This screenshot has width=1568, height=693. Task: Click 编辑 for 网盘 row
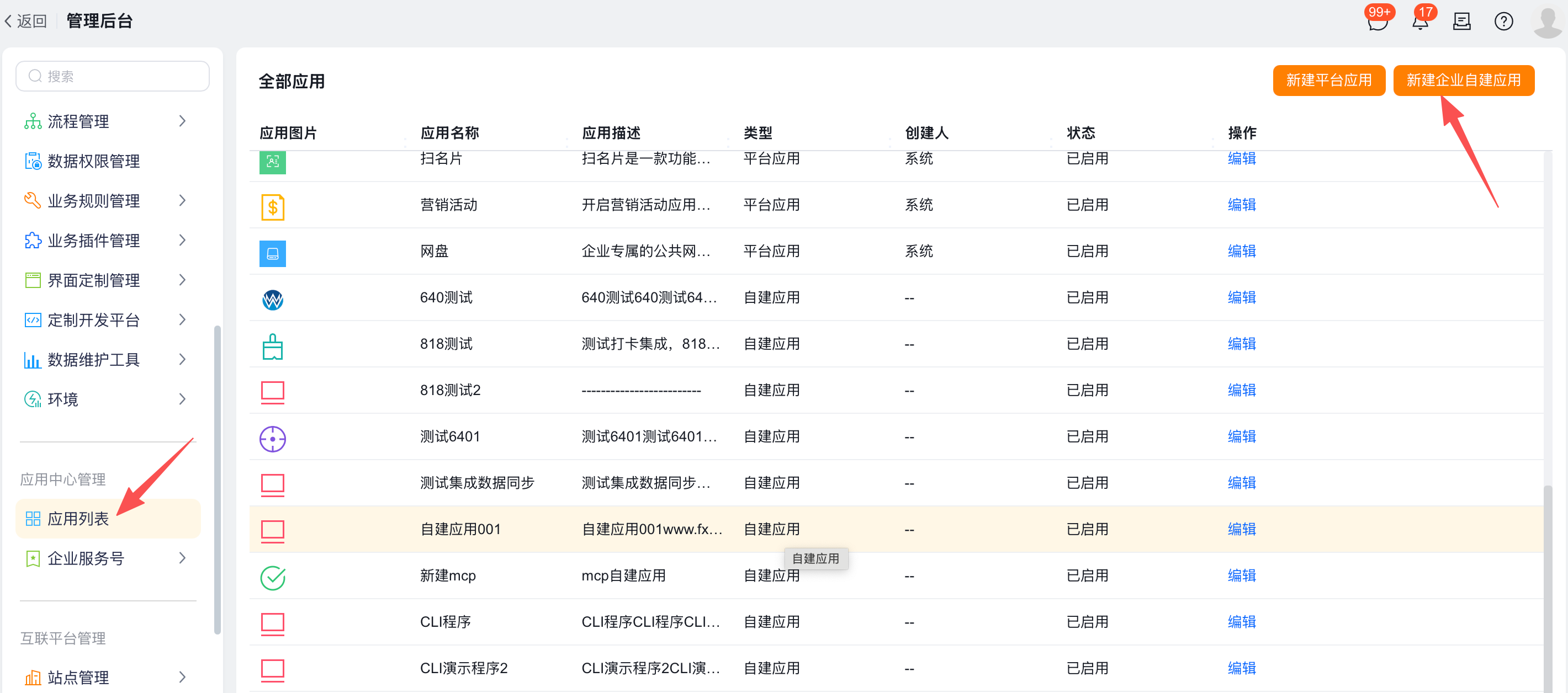pyautogui.click(x=1241, y=250)
